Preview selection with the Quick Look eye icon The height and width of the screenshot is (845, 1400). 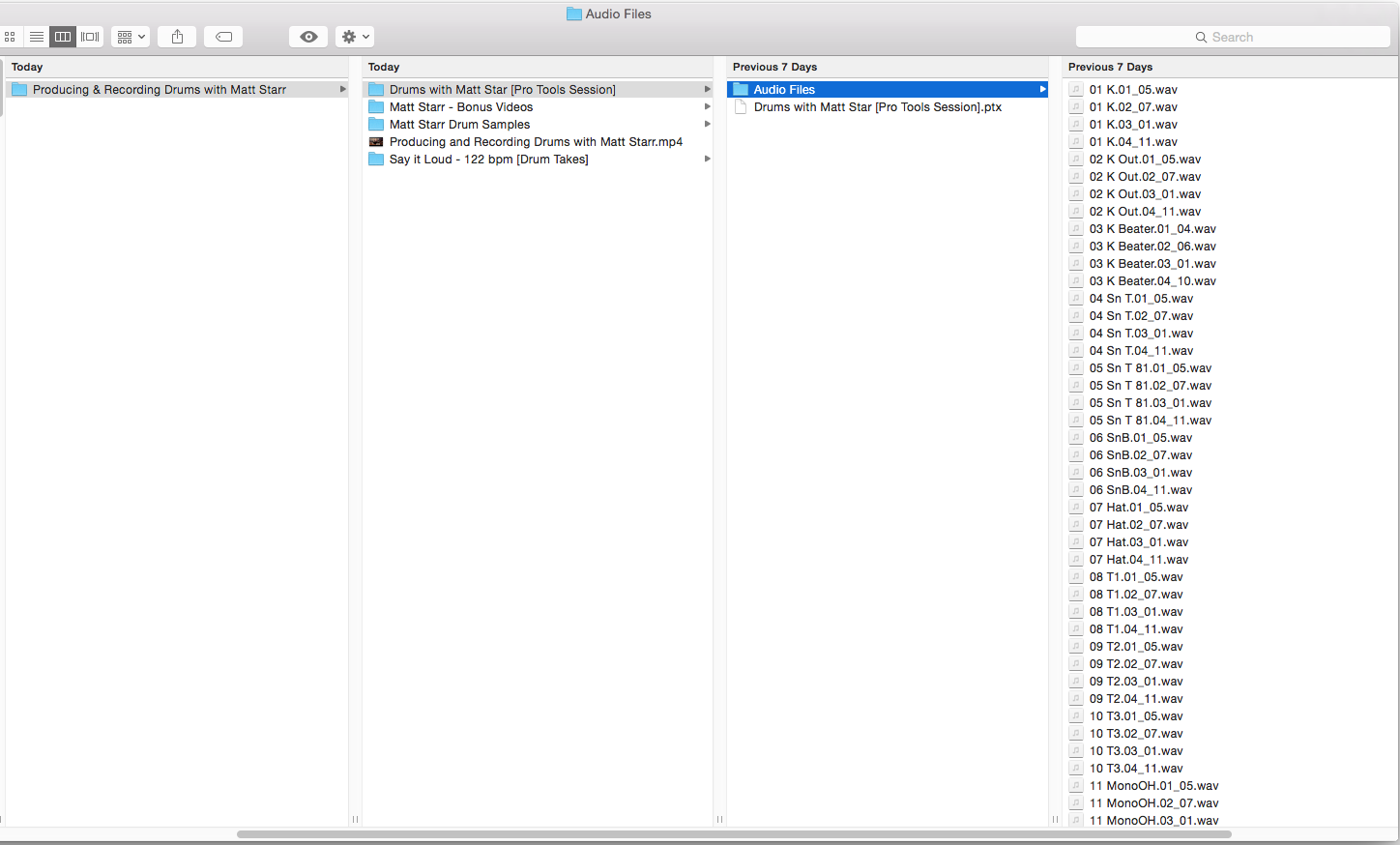(x=307, y=36)
